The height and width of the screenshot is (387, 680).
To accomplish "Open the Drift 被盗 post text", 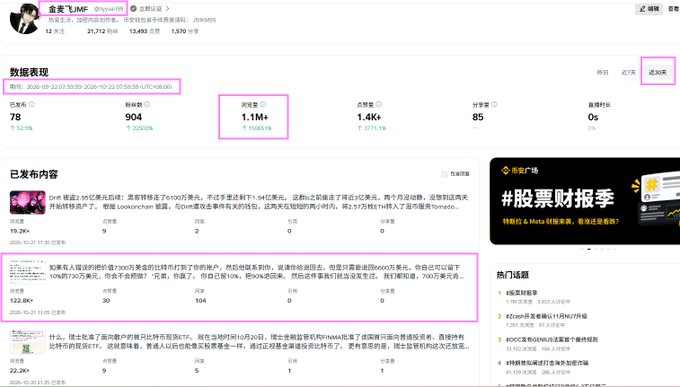I will click(x=258, y=202).
